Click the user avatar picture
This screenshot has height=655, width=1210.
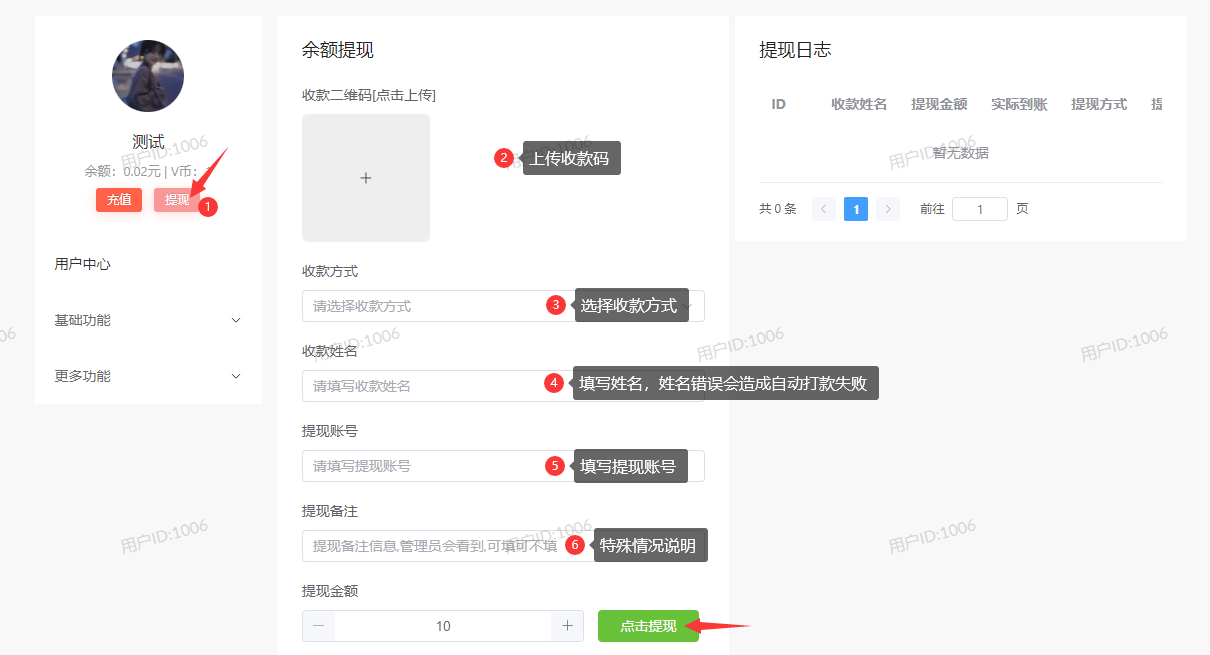click(x=148, y=76)
